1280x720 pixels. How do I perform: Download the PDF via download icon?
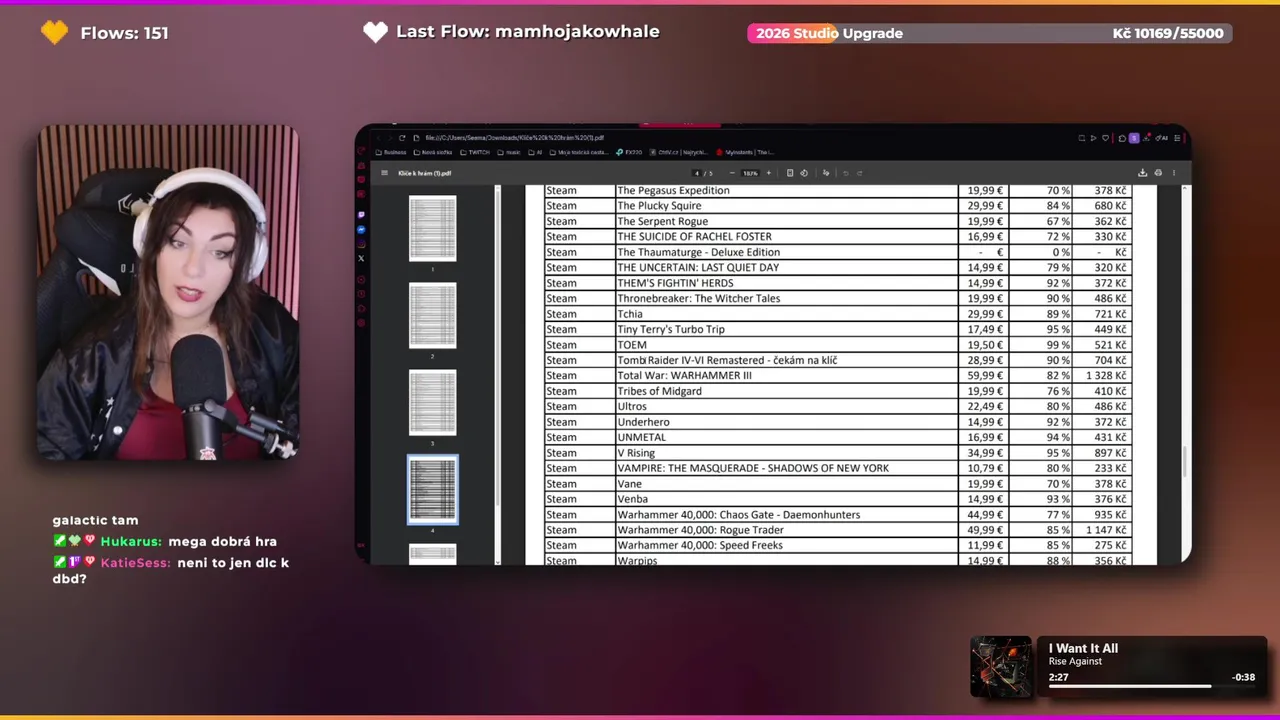pos(1143,173)
